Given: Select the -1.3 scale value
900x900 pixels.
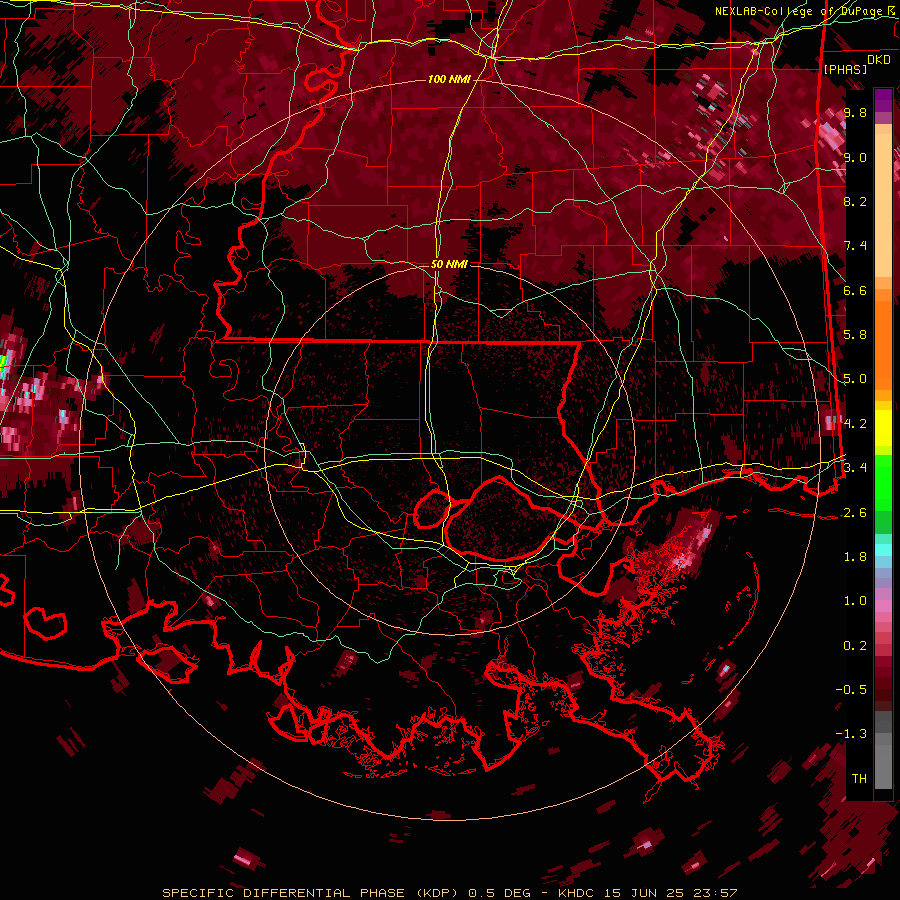Looking at the screenshot, I should [851, 734].
